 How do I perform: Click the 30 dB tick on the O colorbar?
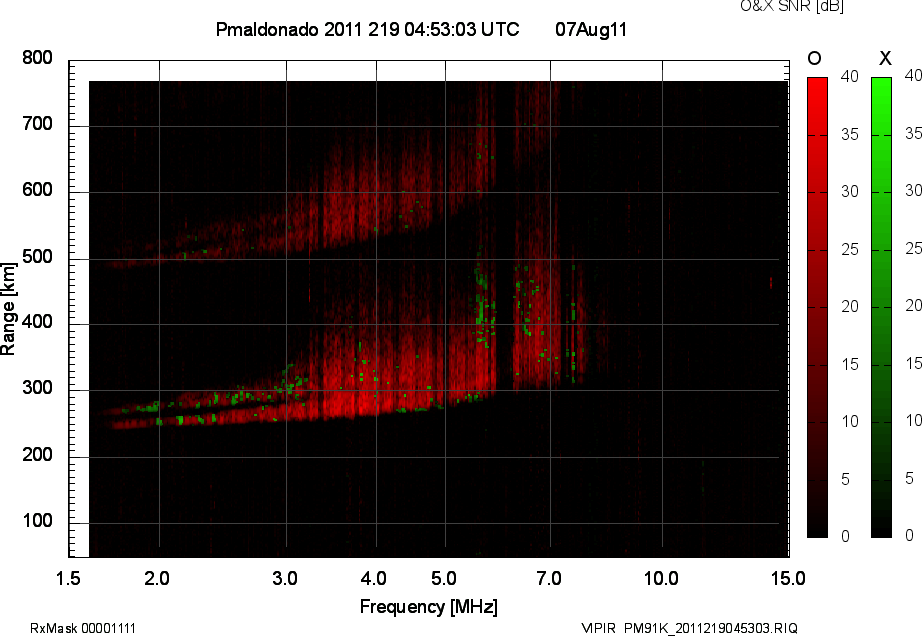pyautogui.click(x=850, y=192)
